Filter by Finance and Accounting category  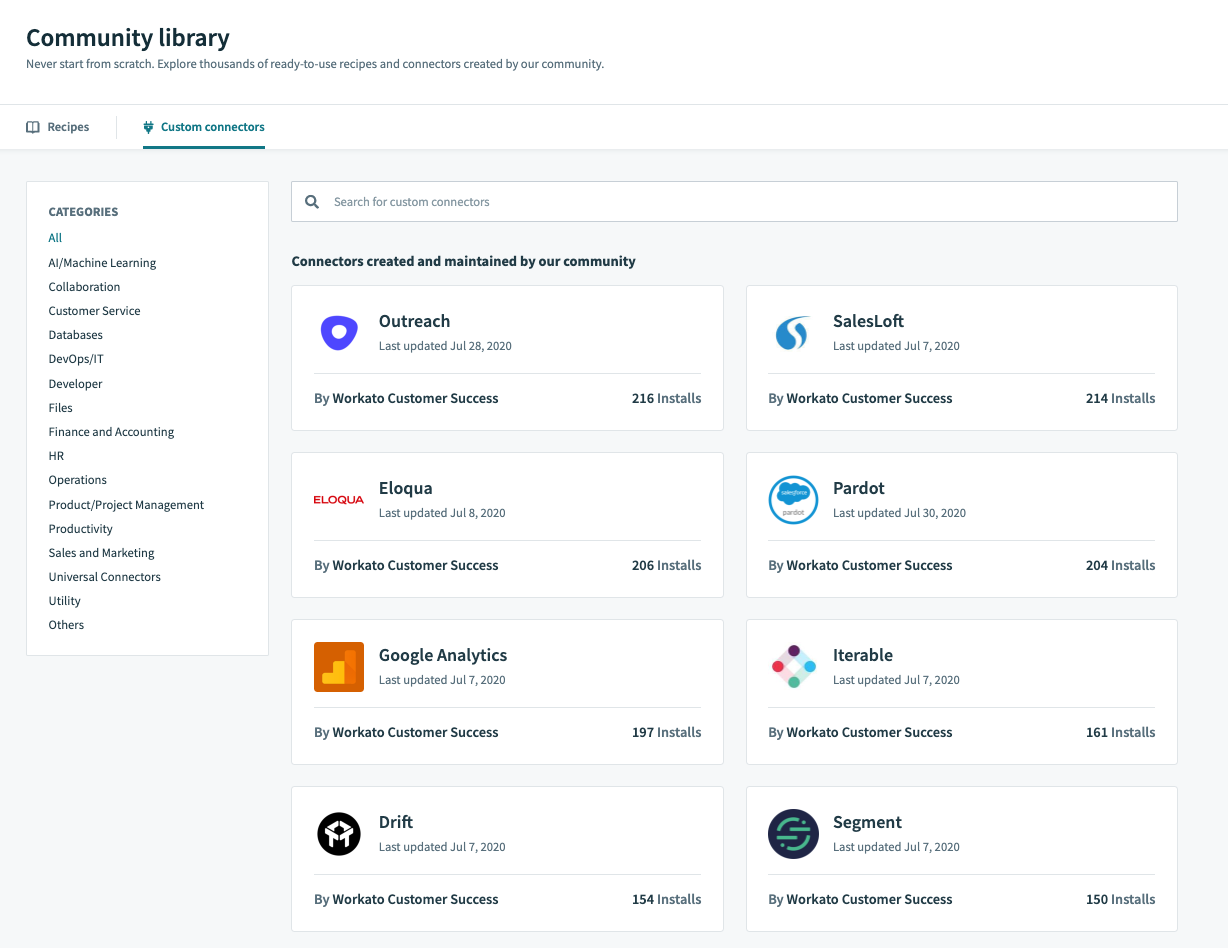pyautogui.click(x=111, y=432)
